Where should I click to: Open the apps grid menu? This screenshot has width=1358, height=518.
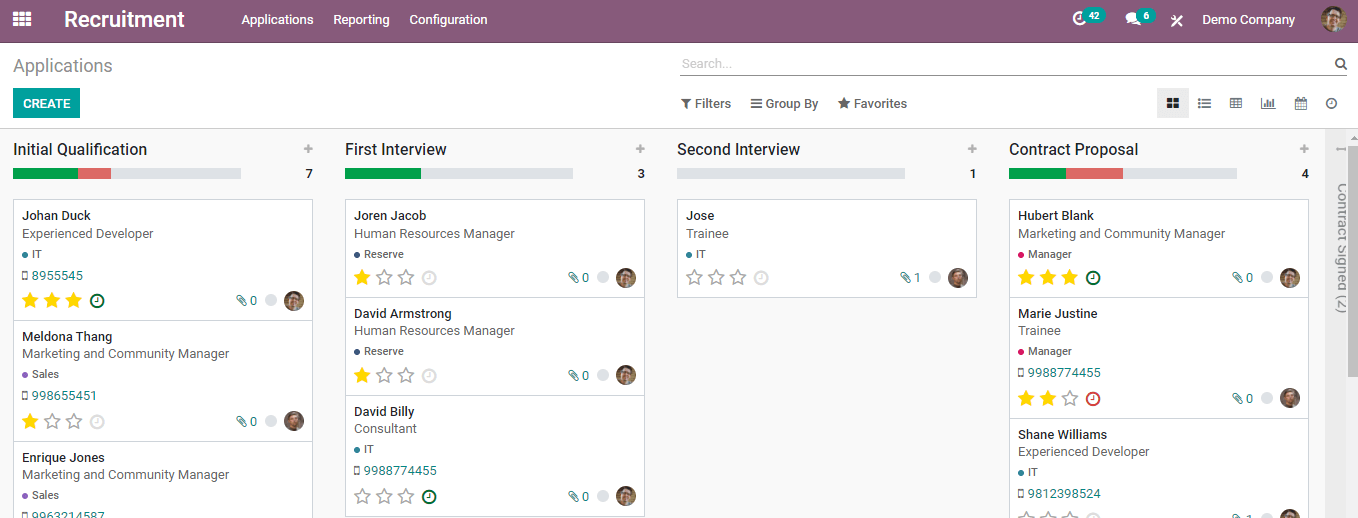pyautogui.click(x=22, y=19)
